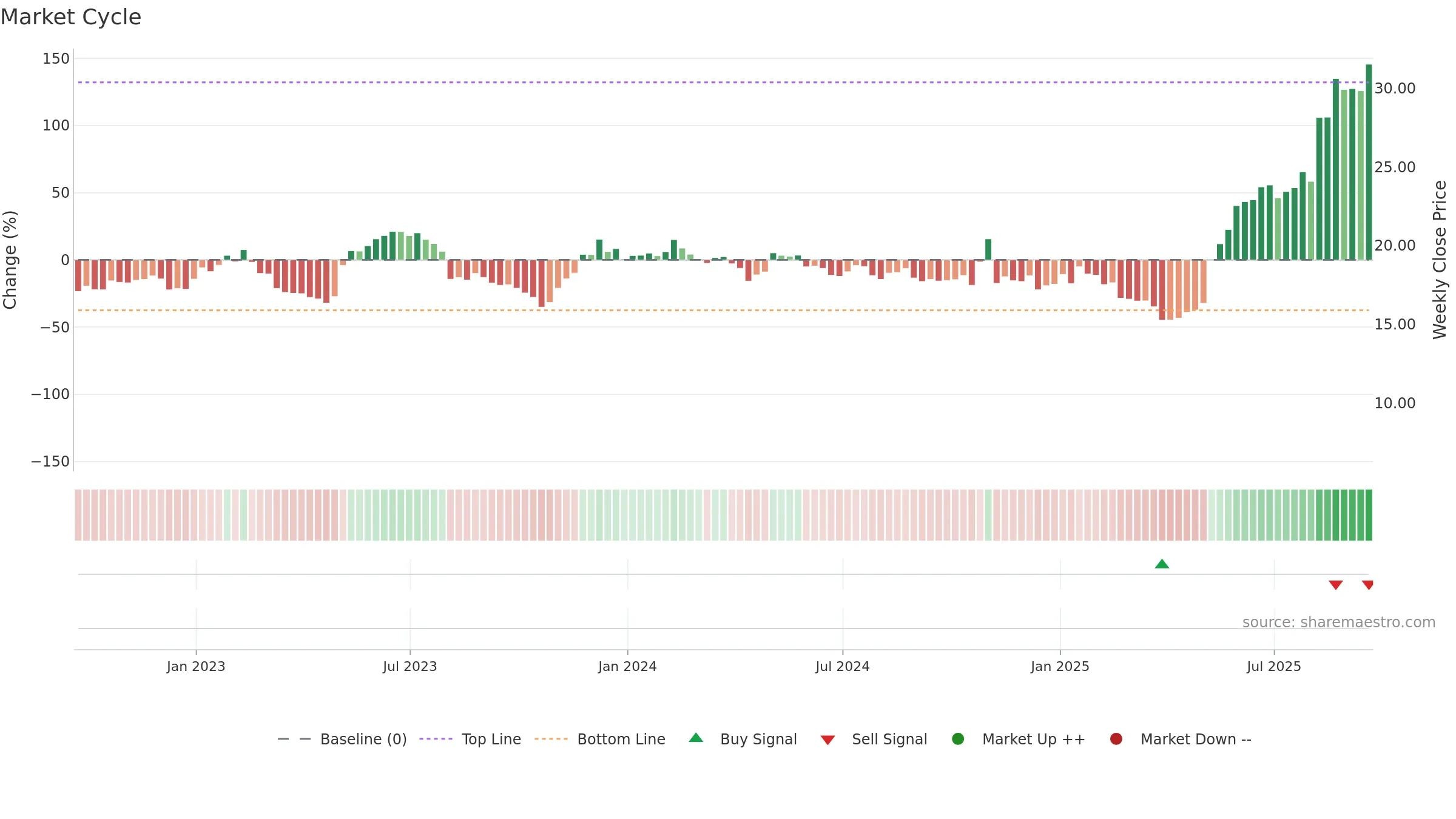1456x819 pixels.
Task: Click the −100 tick on the Change axis
Action: pos(50,394)
